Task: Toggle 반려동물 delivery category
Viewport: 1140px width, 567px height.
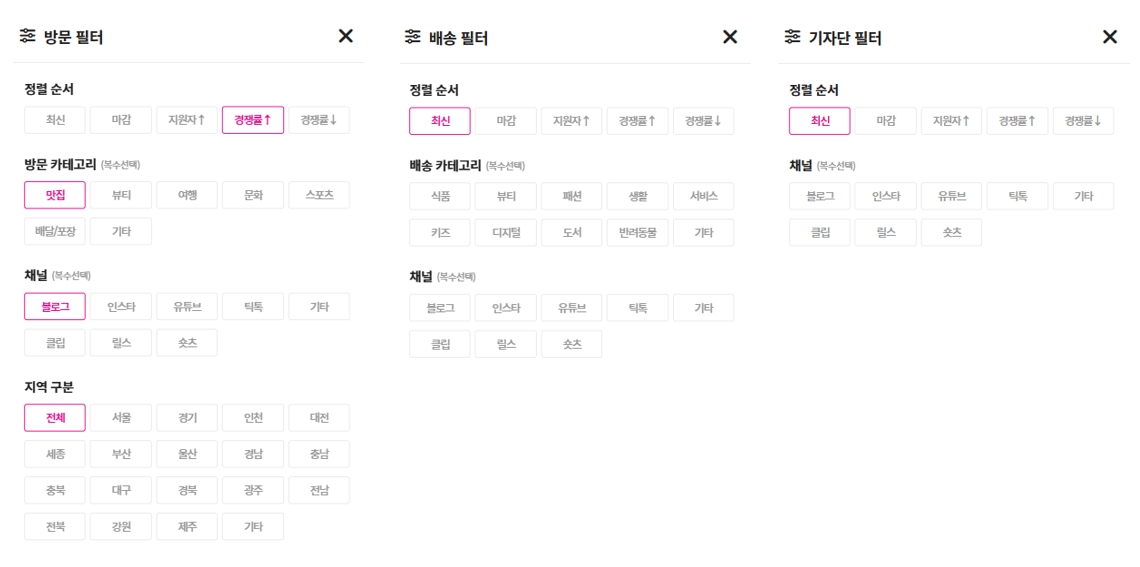Action: click(637, 233)
